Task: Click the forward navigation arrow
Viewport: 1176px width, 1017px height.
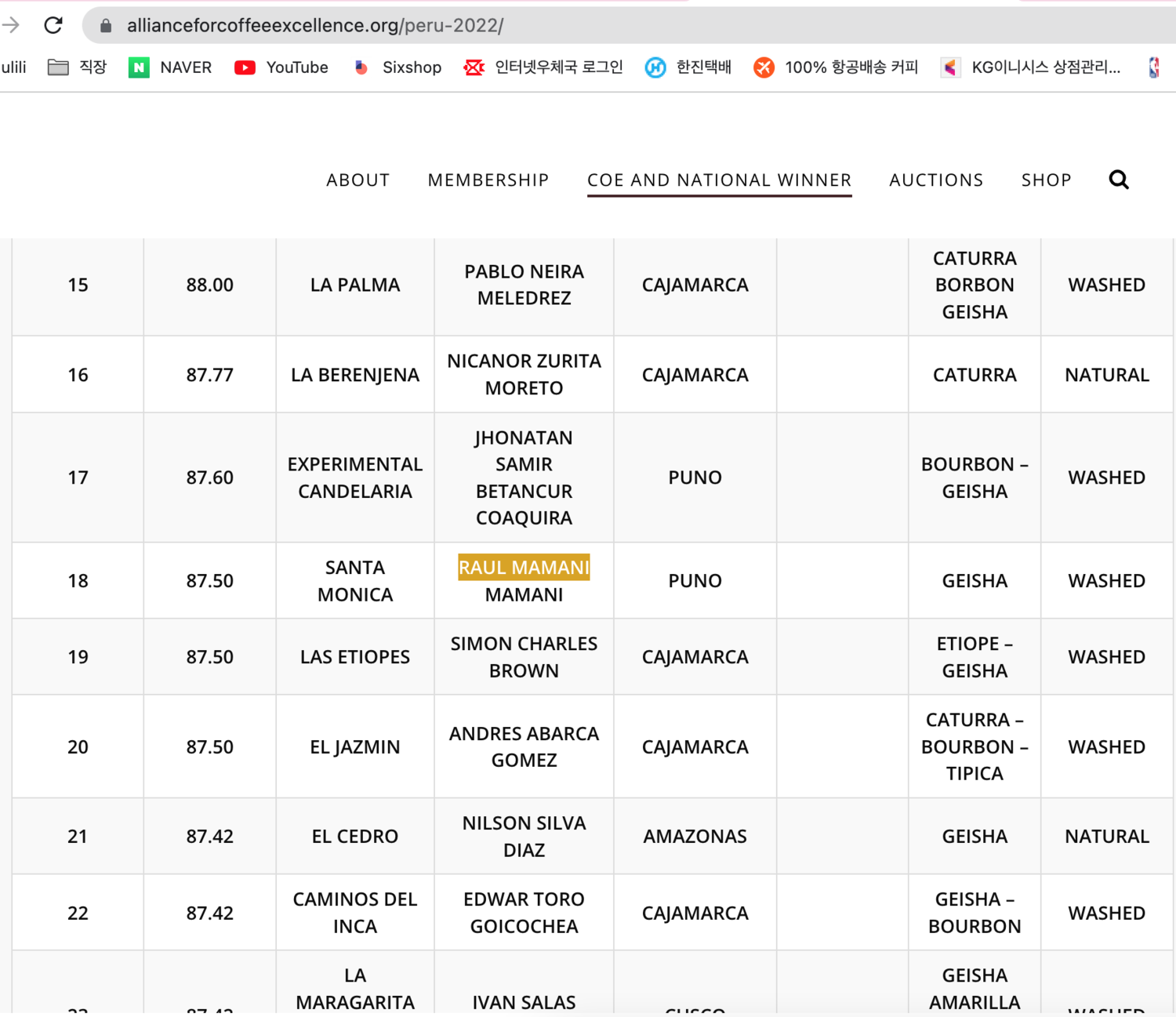Action: 11,26
